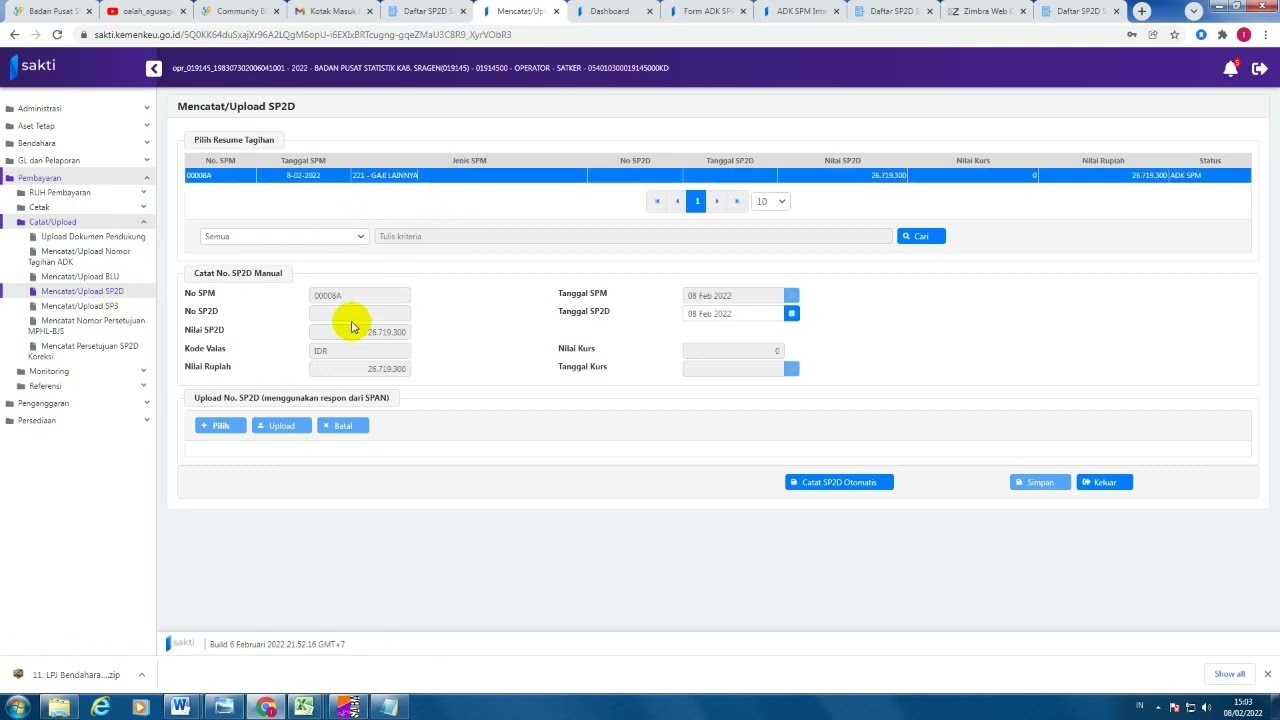Collapse the sidebar with the arrow icon
1280x720 pixels.
(x=153, y=68)
